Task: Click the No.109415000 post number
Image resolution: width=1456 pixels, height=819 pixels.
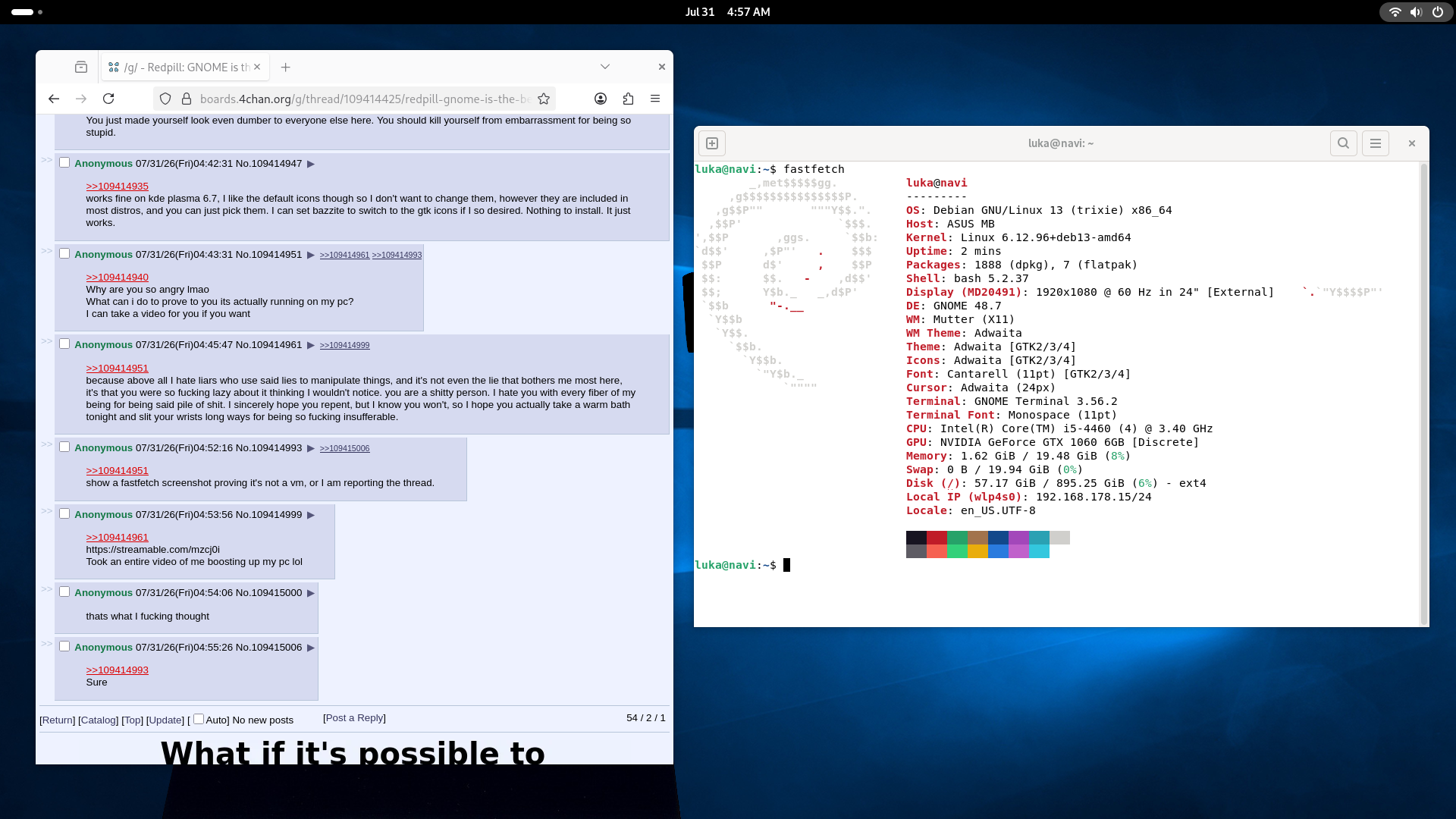Action: [268, 593]
